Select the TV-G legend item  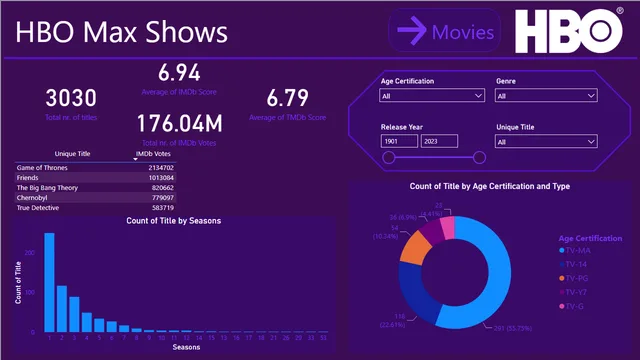(x=571, y=306)
